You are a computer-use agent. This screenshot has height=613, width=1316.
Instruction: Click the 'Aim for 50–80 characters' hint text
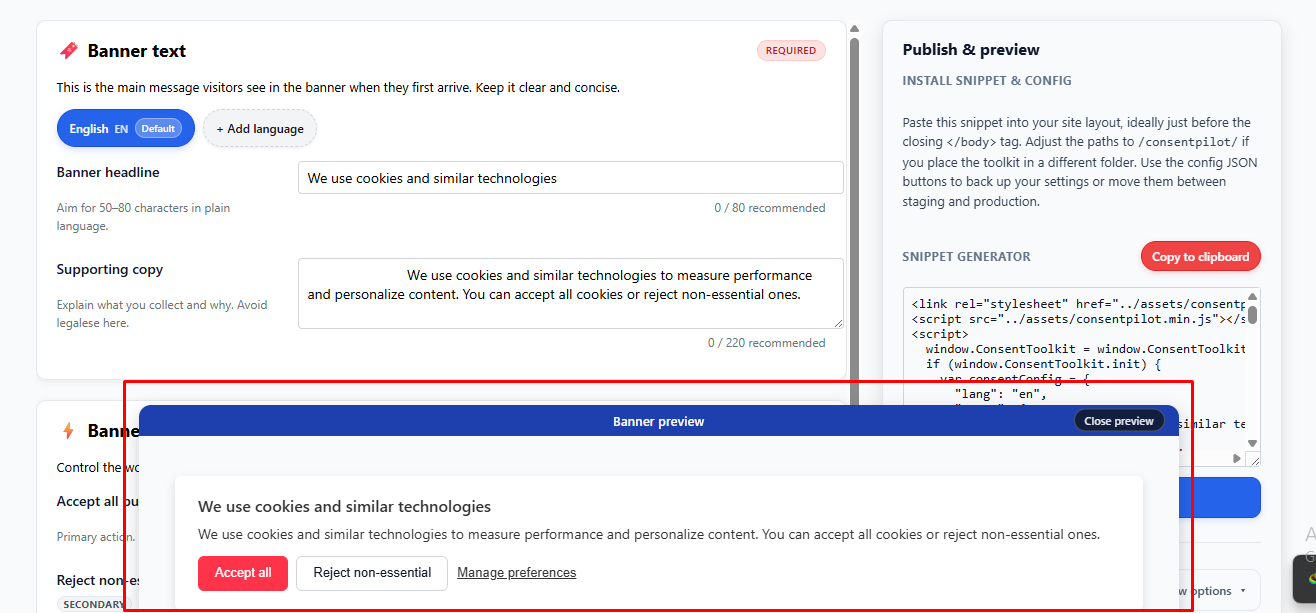pos(144,217)
